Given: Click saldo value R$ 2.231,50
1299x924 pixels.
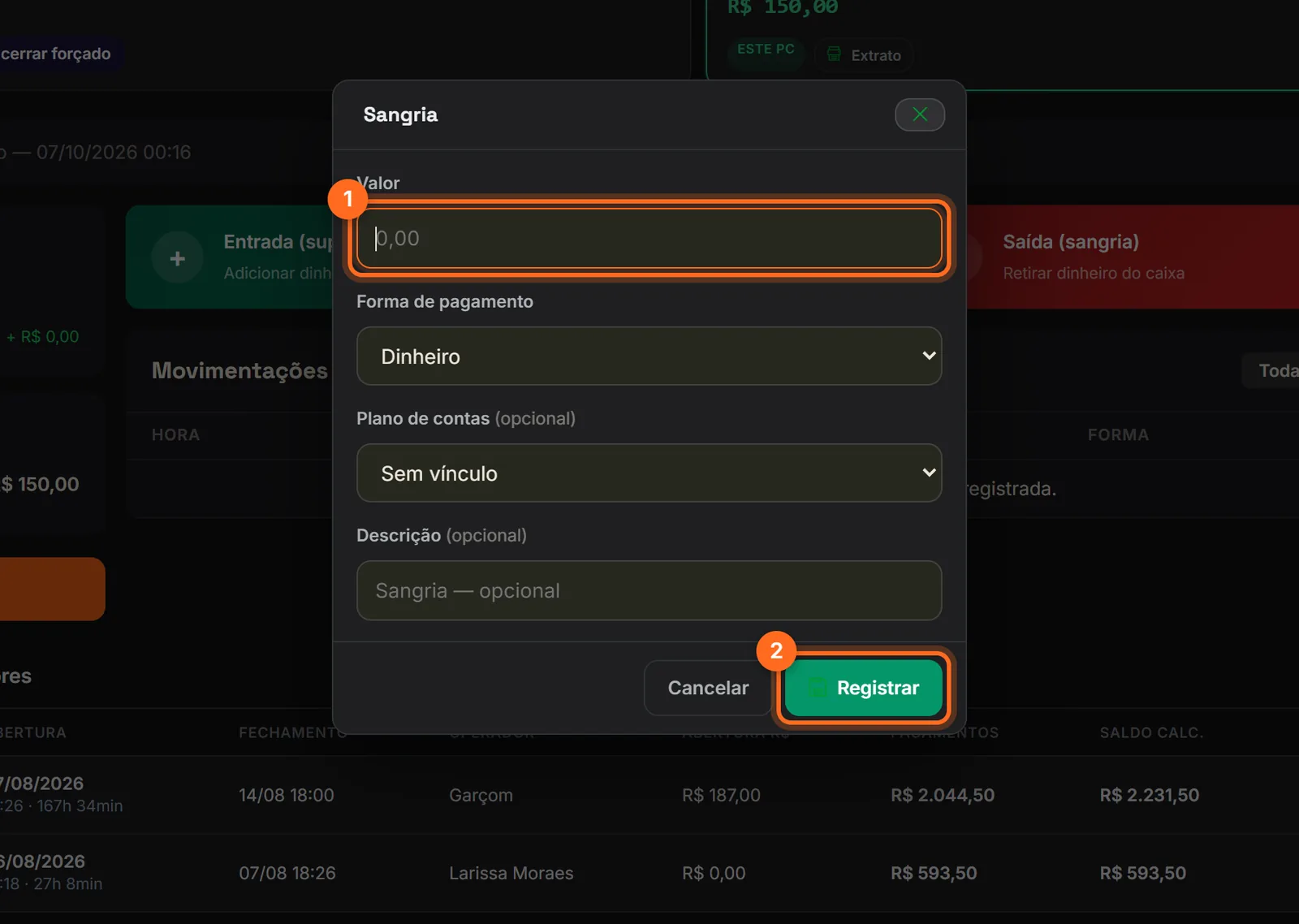Looking at the screenshot, I should coord(1149,795).
